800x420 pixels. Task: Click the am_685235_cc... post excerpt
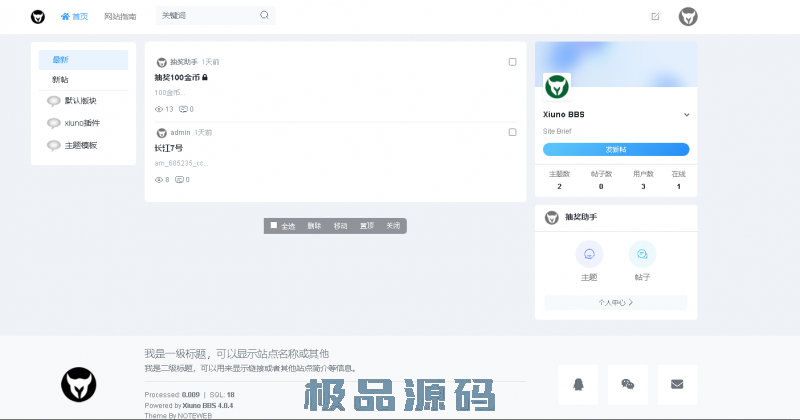(x=181, y=163)
